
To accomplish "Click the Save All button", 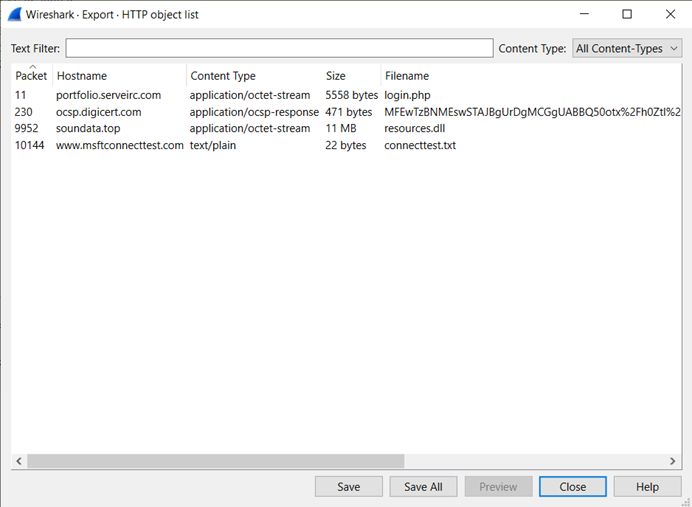I will [423, 487].
